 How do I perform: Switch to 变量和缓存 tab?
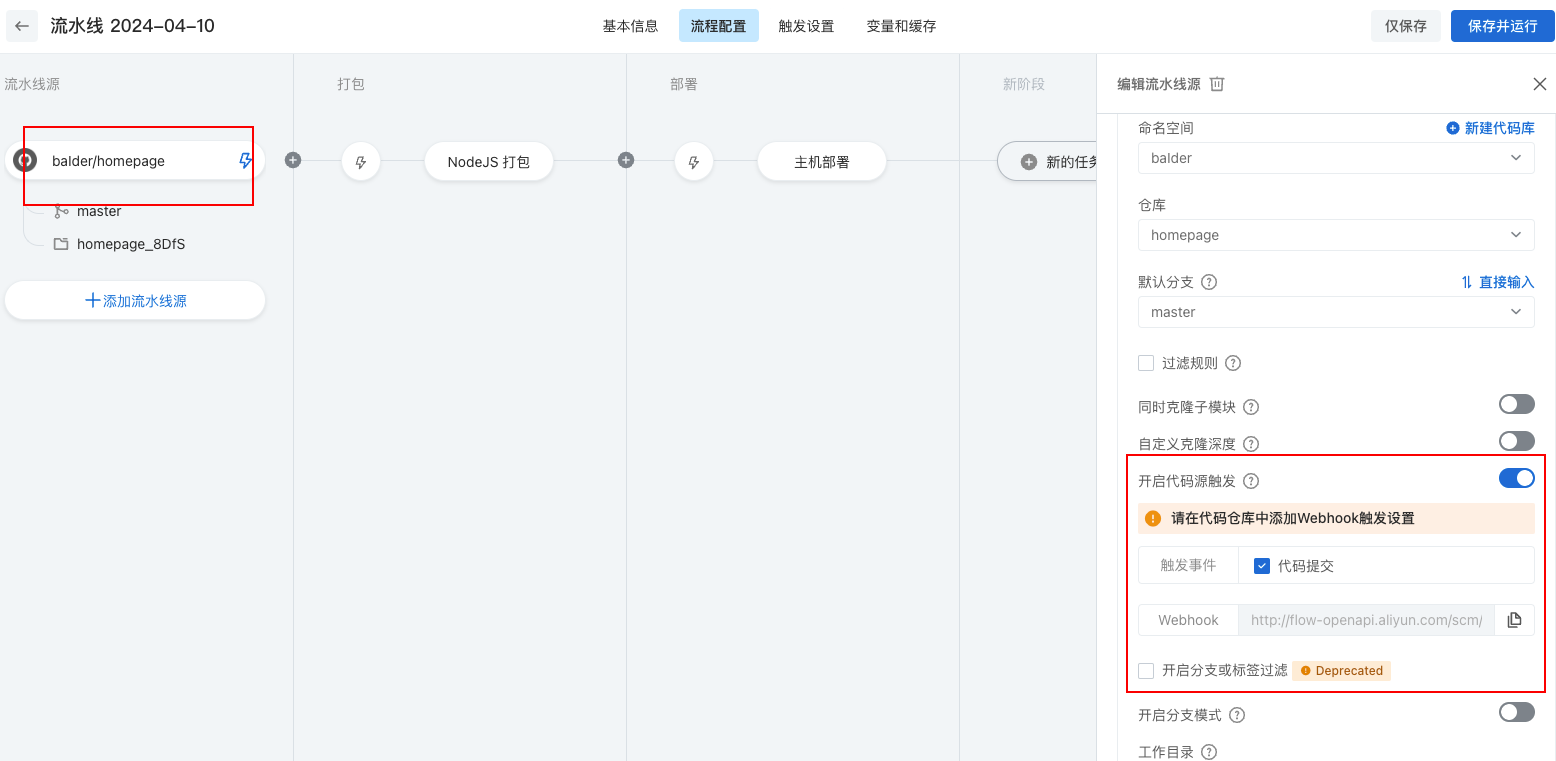[x=901, y=26]
